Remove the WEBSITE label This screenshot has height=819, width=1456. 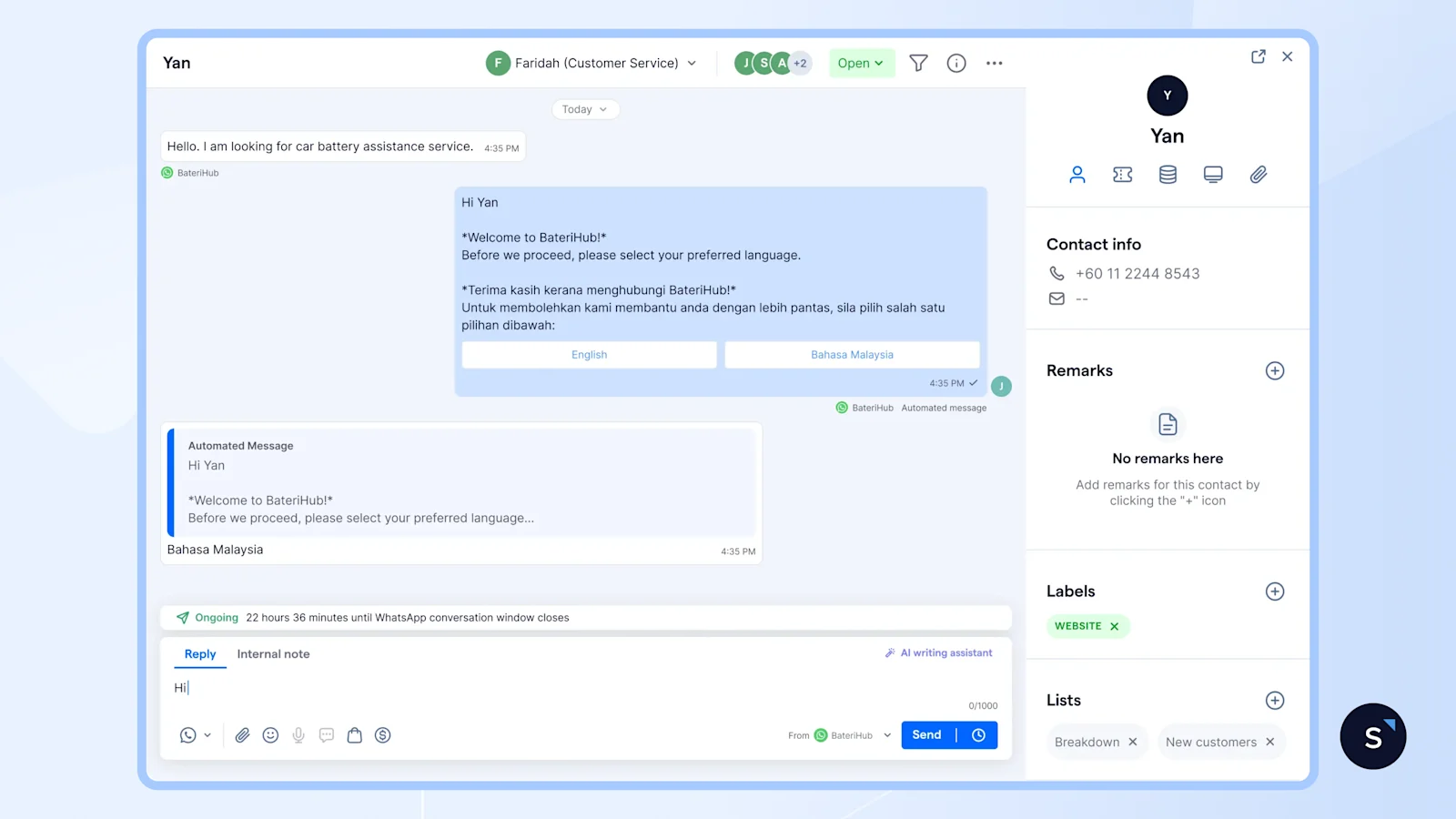tap(1115, 626)
